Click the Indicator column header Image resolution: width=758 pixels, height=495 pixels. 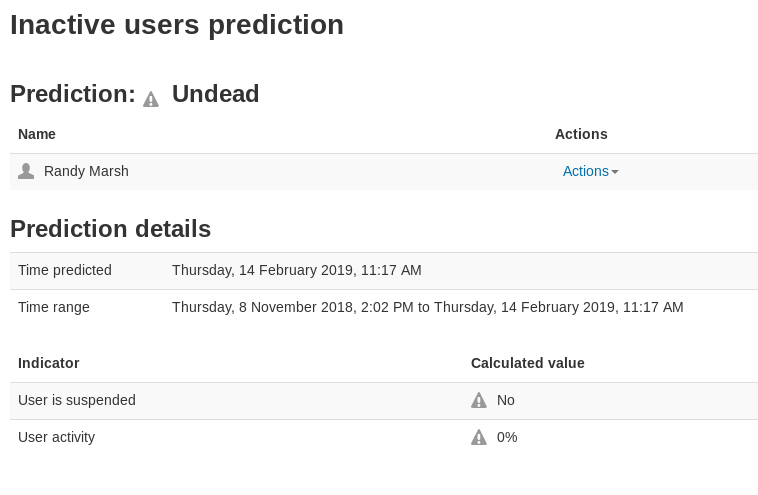(x=48, y=363)
